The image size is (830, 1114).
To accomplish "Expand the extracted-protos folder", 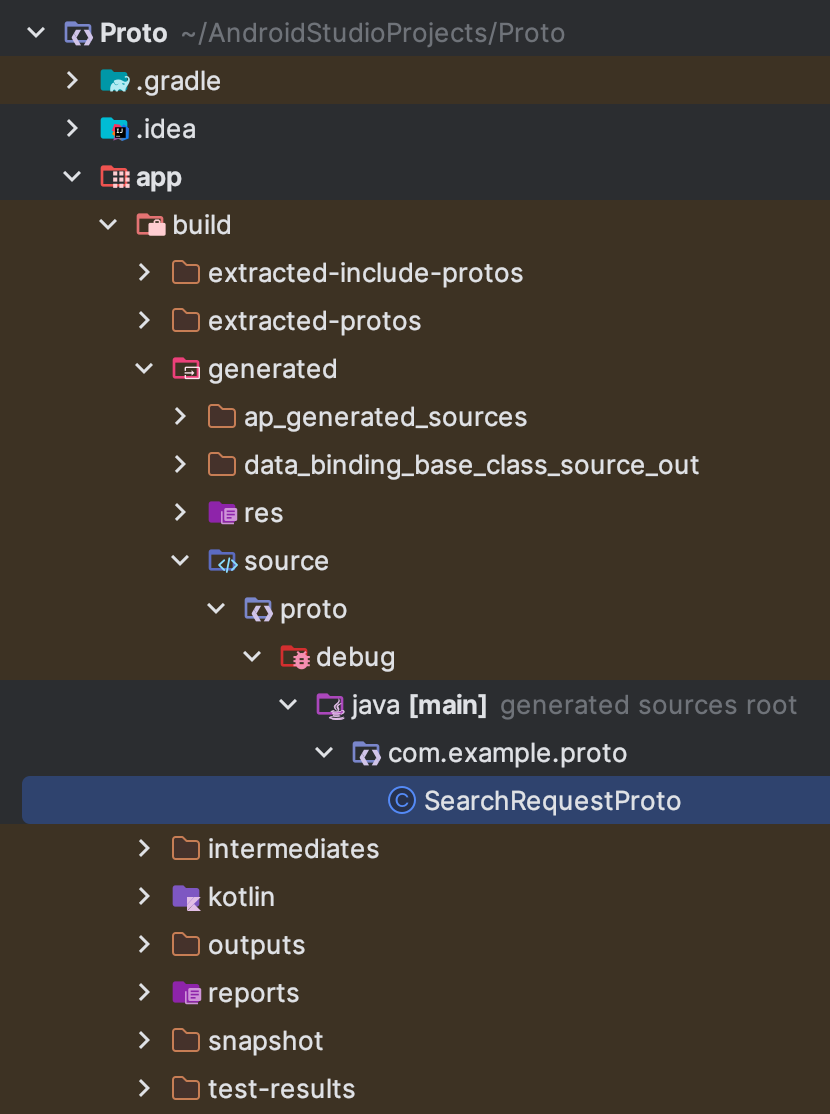I will [144, 320].
